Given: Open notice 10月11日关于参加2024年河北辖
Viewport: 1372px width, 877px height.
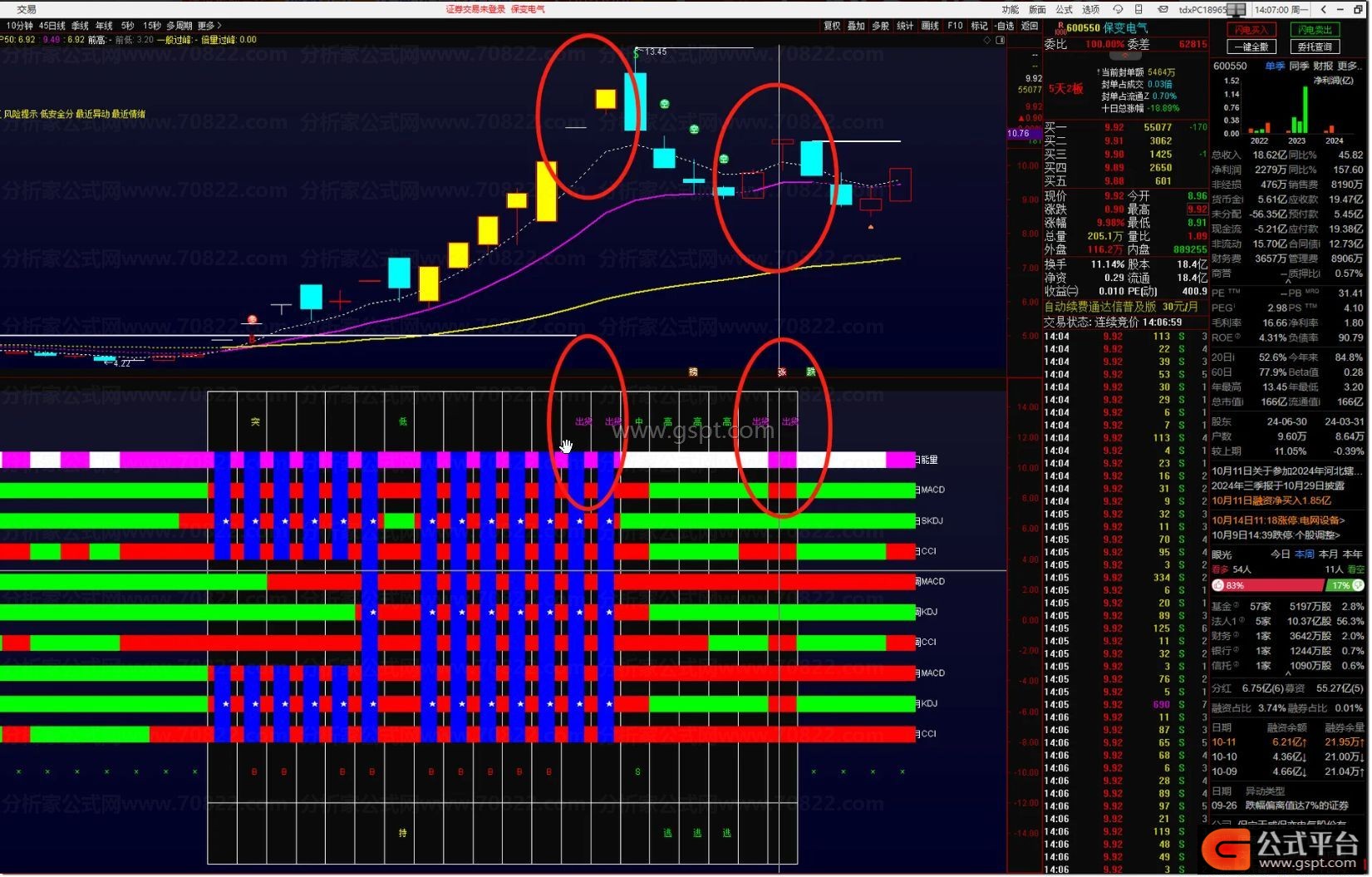Looking at the screenshot, I should [1287, 471].
